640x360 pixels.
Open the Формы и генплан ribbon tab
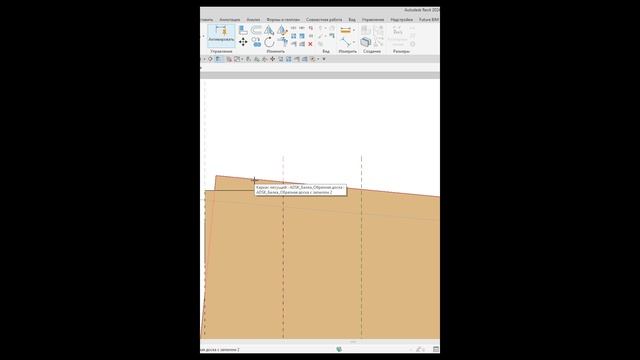pyautogui.click(x=283, y=20)
